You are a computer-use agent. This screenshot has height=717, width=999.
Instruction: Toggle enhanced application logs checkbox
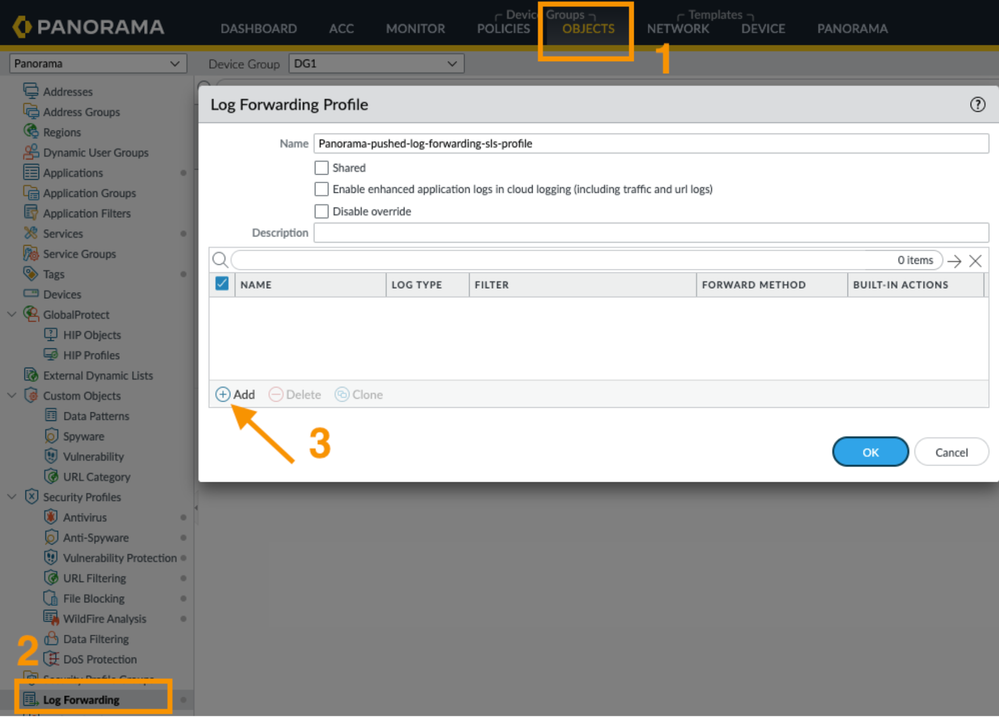(x=321, y=189)
